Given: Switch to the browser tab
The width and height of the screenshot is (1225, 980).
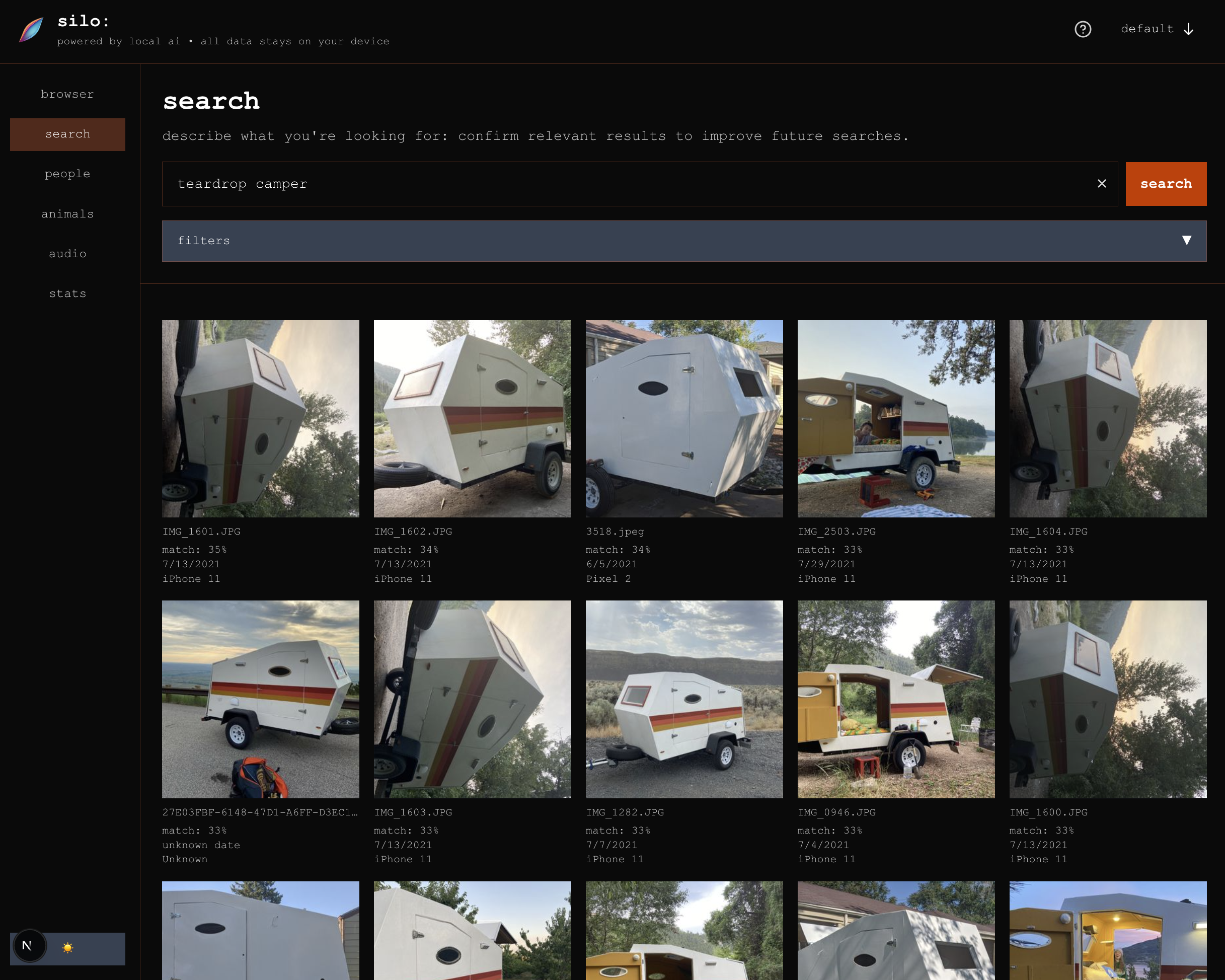Looking at the screenshot, I should 67,94.
